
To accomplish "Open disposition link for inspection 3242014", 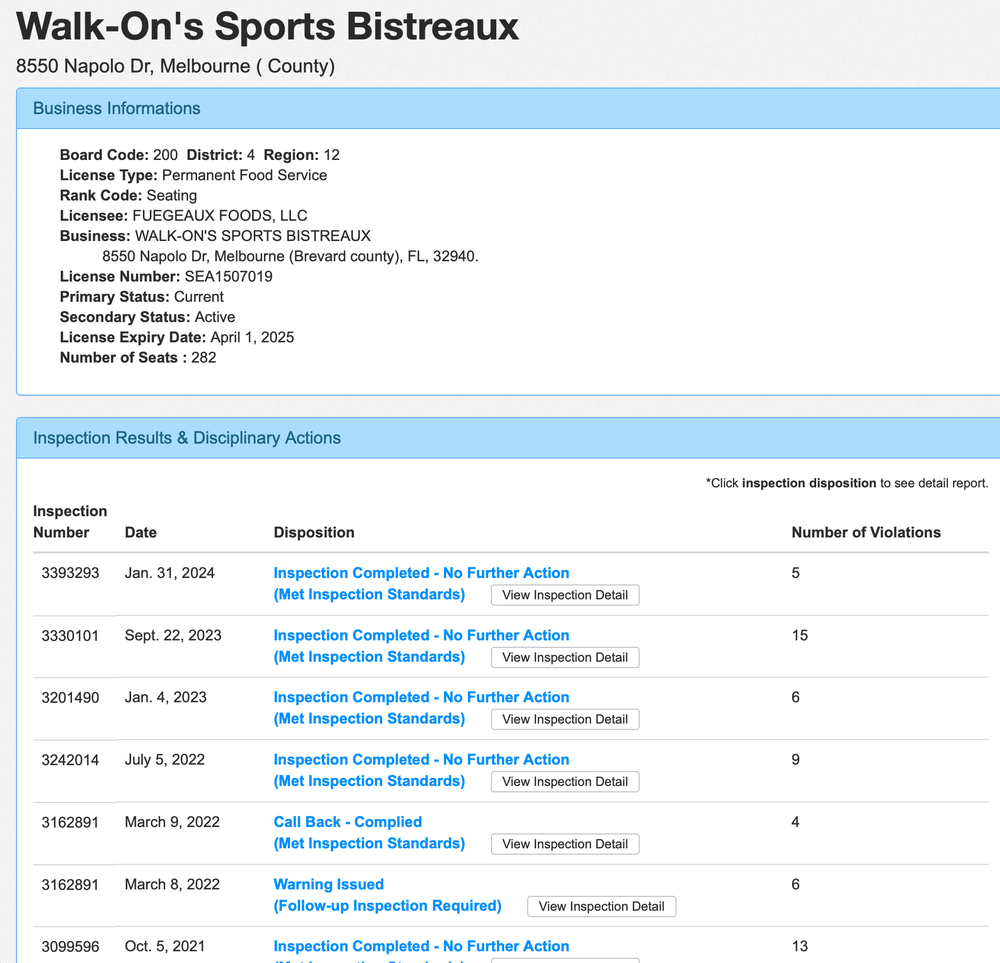I will click(421, 760).
